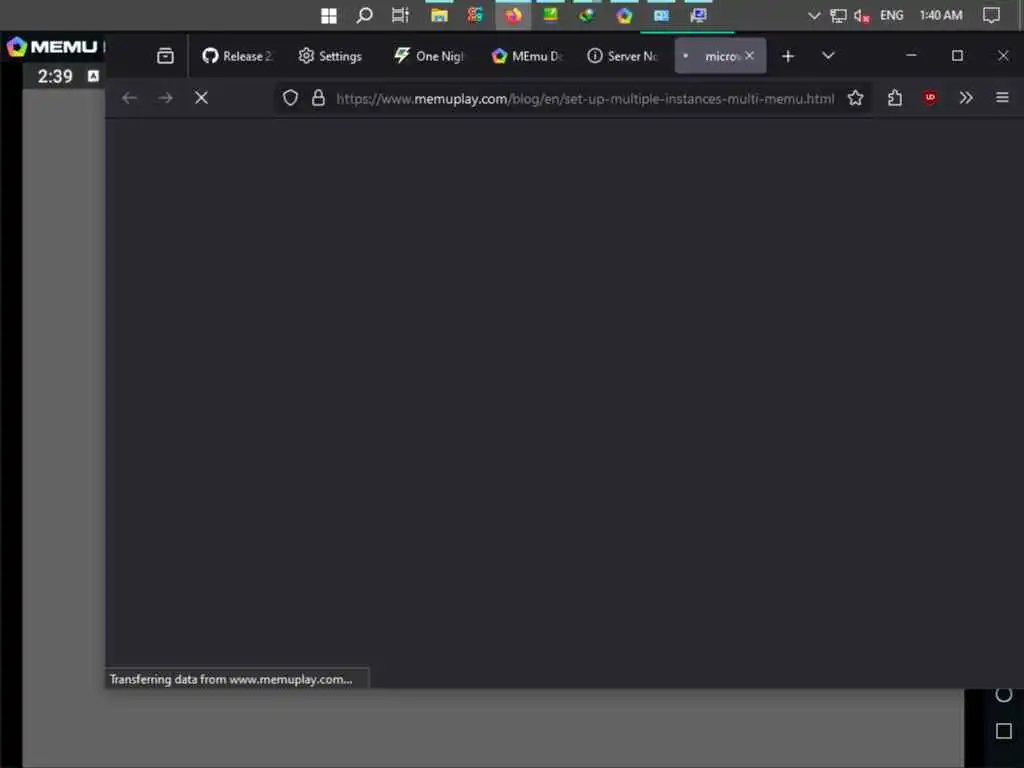Open a new browser tab
1024x768 pixels.
click(x=788, y=56)
